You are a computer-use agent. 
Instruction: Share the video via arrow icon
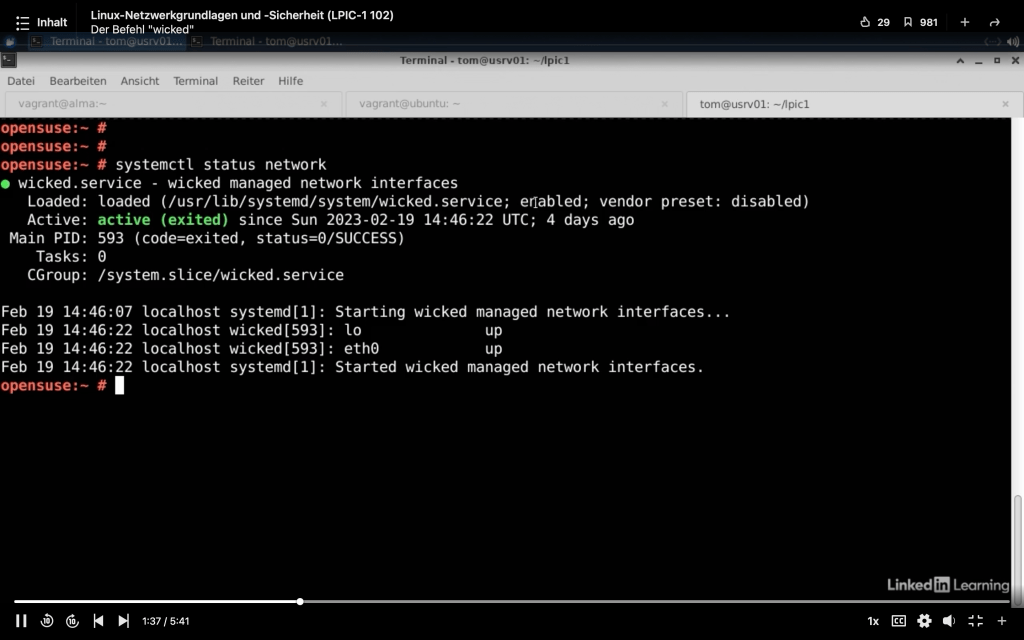[994, 22]
